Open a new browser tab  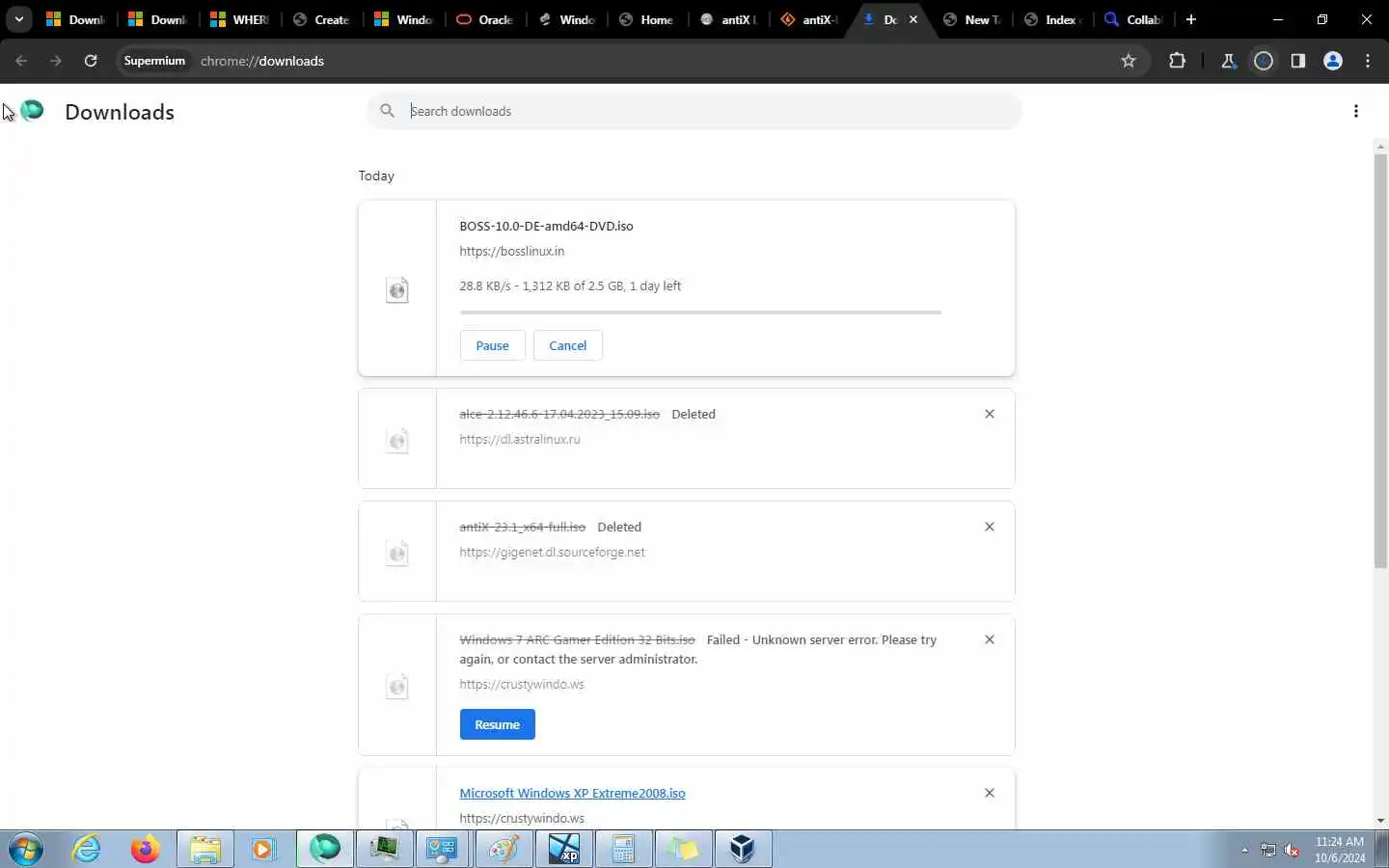pyautogui.click(x=1191, y=19)
